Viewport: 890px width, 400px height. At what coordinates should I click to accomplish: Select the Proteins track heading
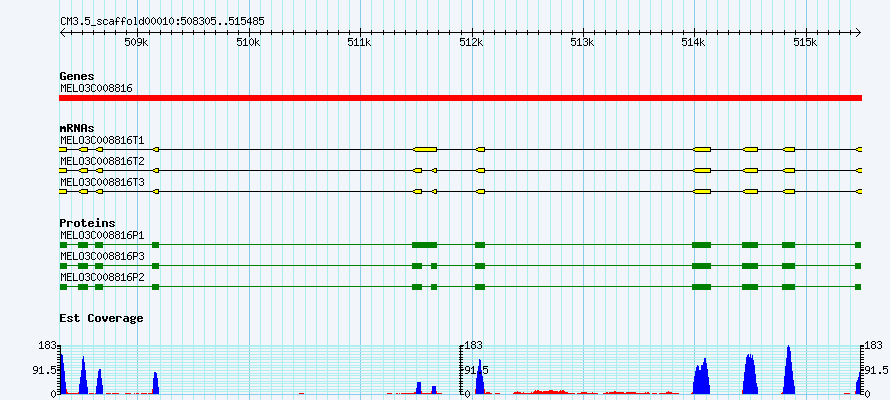[x=87, y=224]
